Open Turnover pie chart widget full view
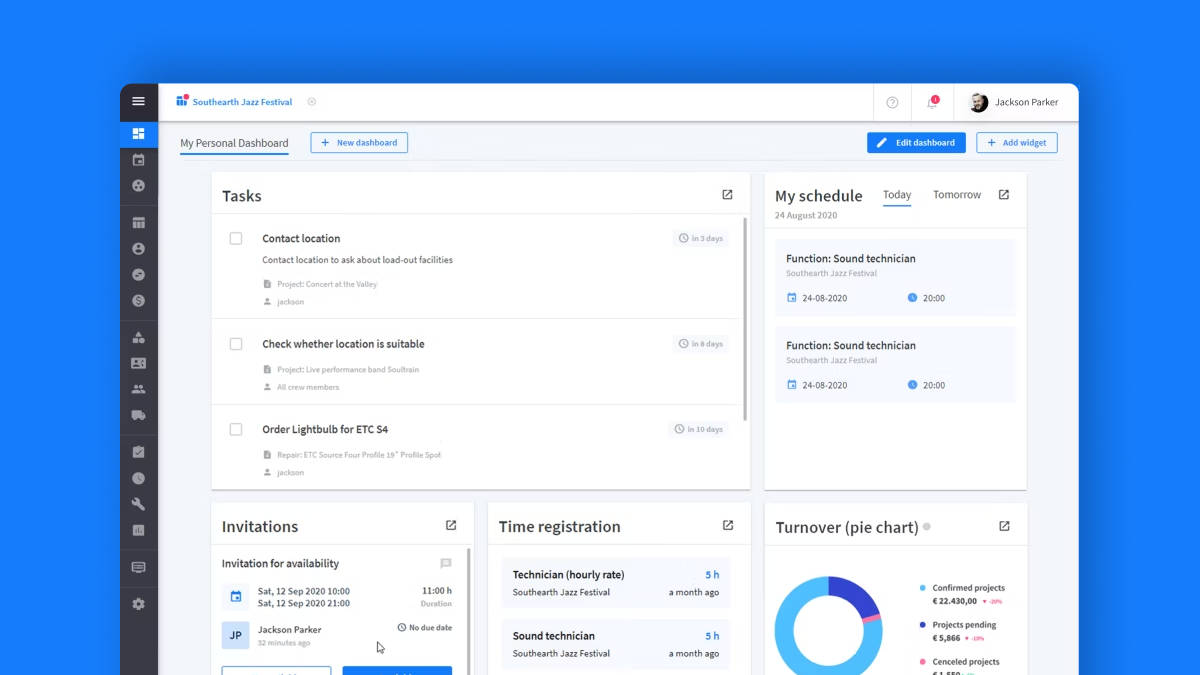This screenshot has height=675, width=1200. pyautogui.click(x=1004, y=527)
